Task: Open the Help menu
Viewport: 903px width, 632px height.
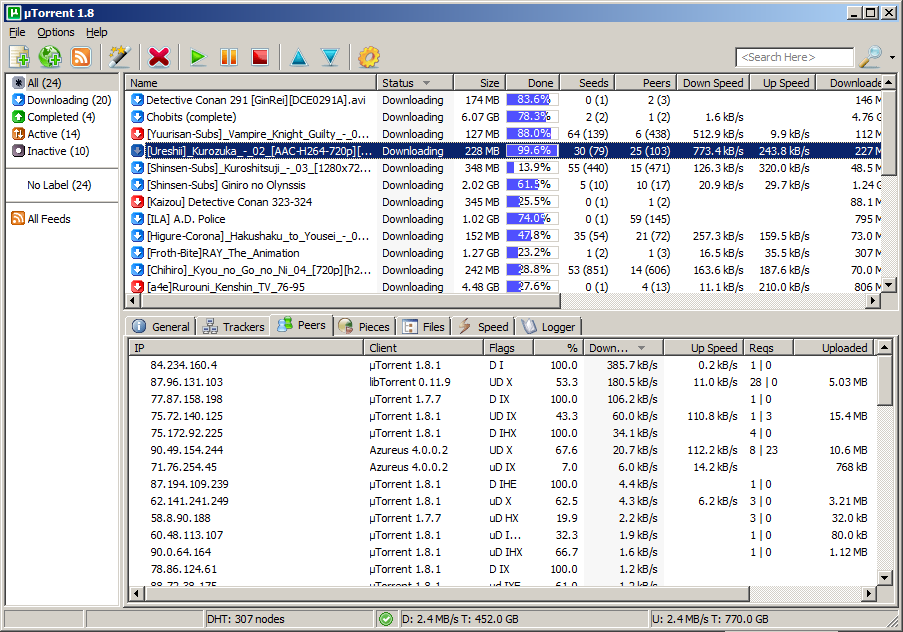Action: [97, 32]
